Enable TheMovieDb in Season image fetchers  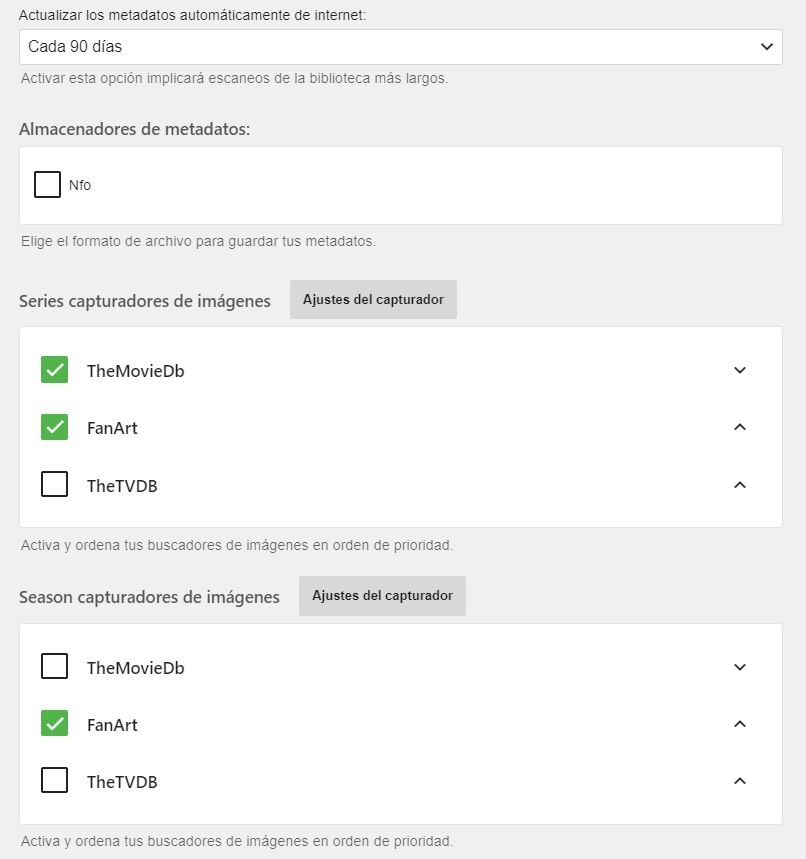pos(54,666)
